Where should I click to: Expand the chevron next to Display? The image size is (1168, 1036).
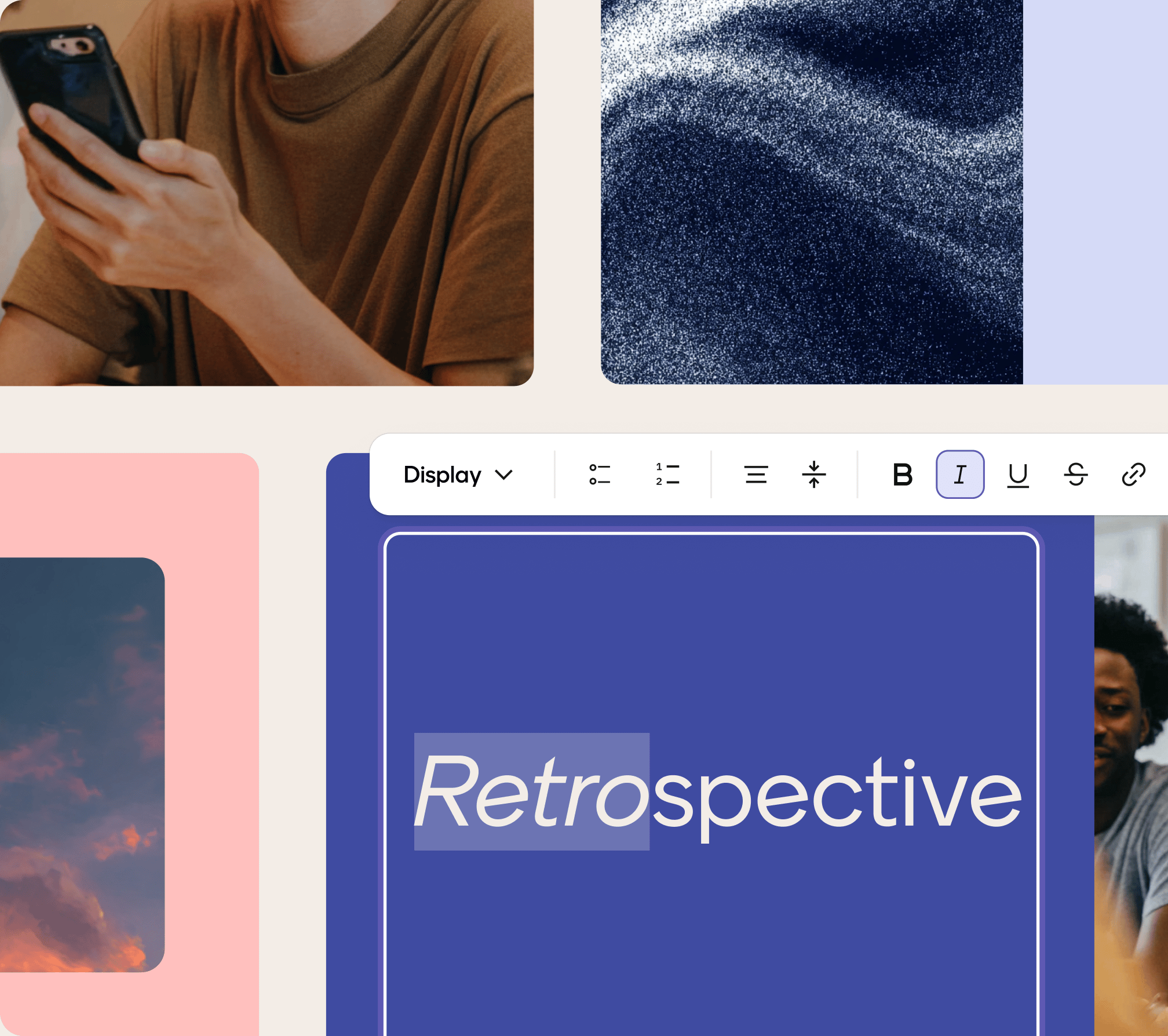pyautogui.click(x=503, y=475)
